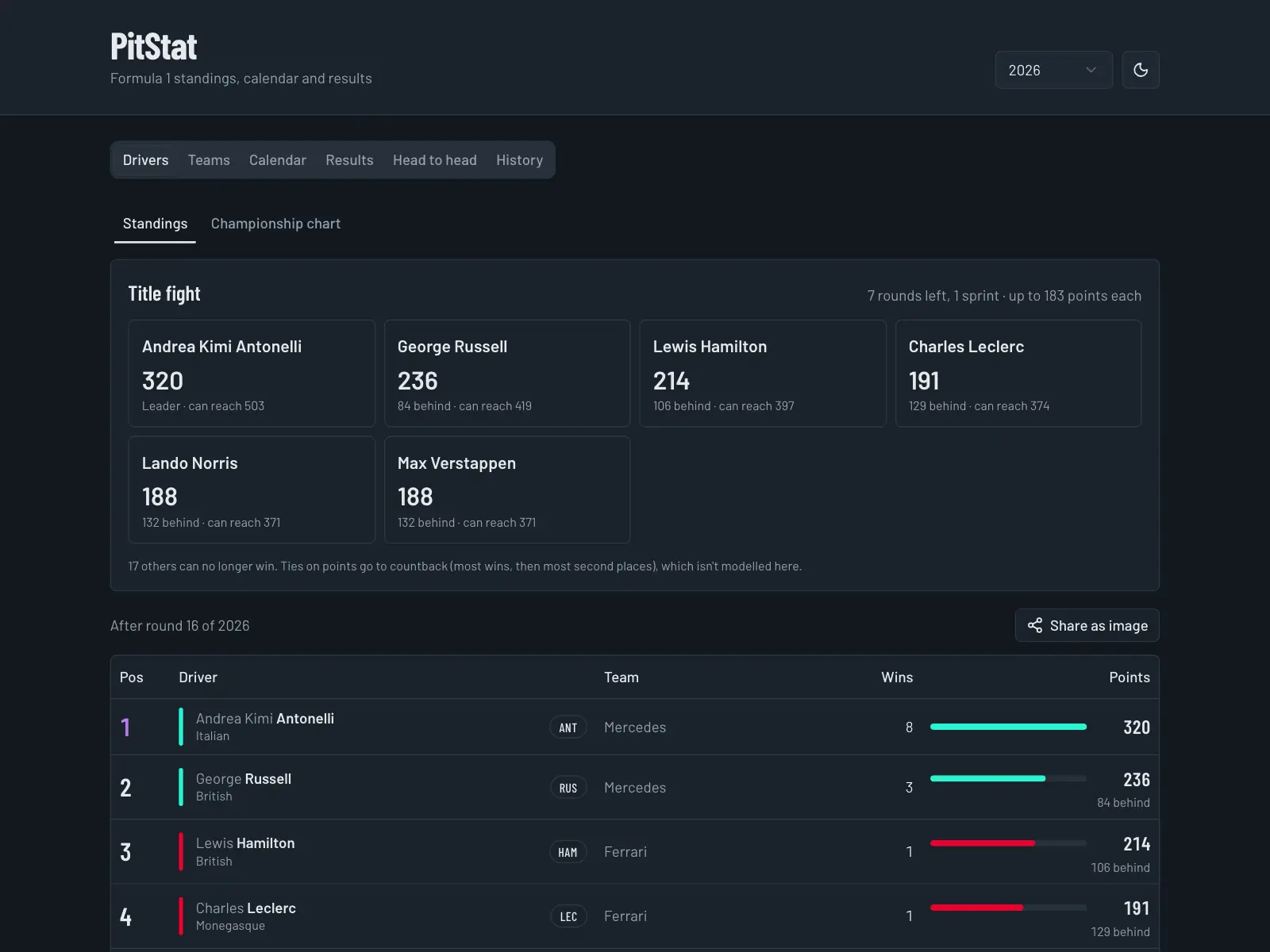Viewport: 1270px width, 952px height.
Task: Click the PitStat logo title
Action: (x=154, y=47)
